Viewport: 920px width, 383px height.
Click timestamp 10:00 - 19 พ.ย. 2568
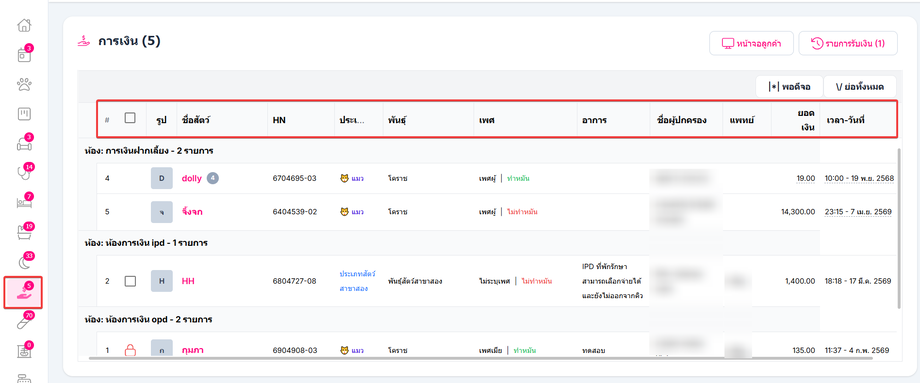click(x=859, y=178)
